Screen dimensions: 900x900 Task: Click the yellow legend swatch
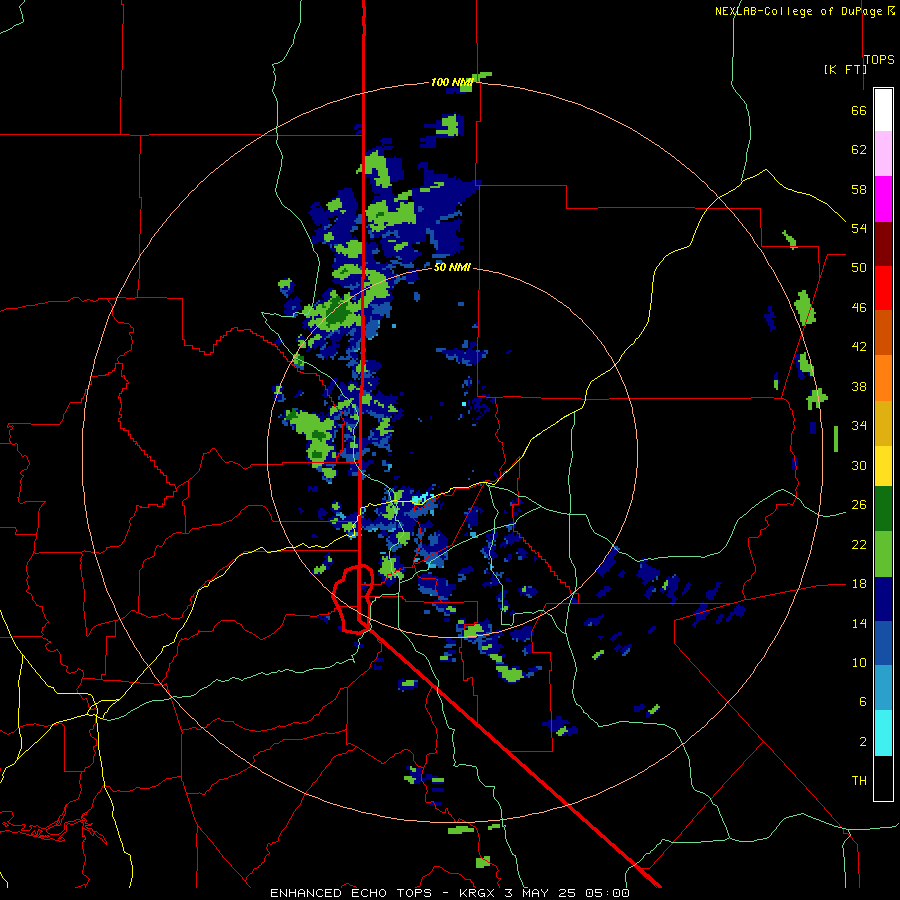click(x=883, y=466)
